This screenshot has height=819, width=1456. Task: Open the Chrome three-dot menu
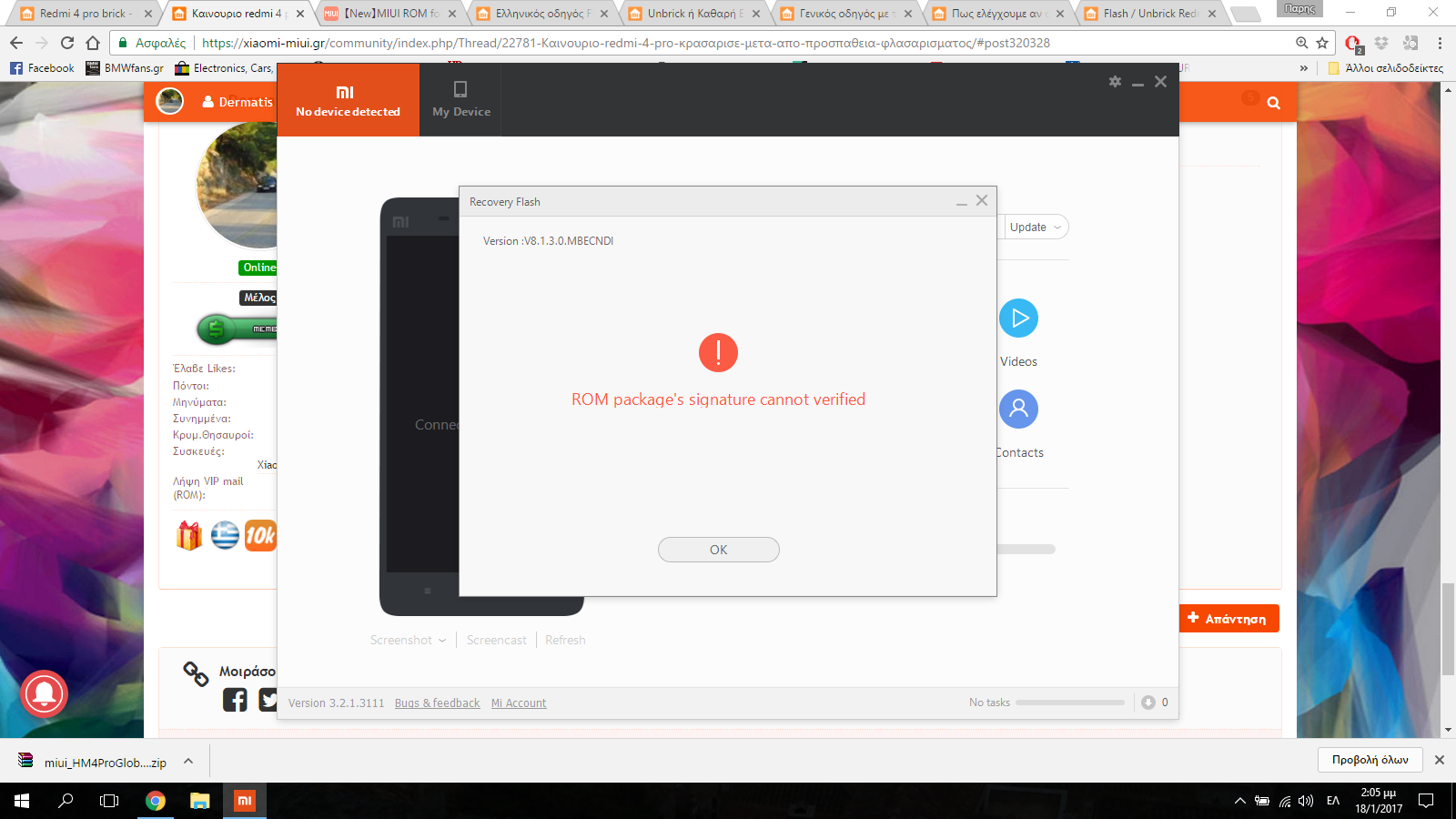[1440, 43]
